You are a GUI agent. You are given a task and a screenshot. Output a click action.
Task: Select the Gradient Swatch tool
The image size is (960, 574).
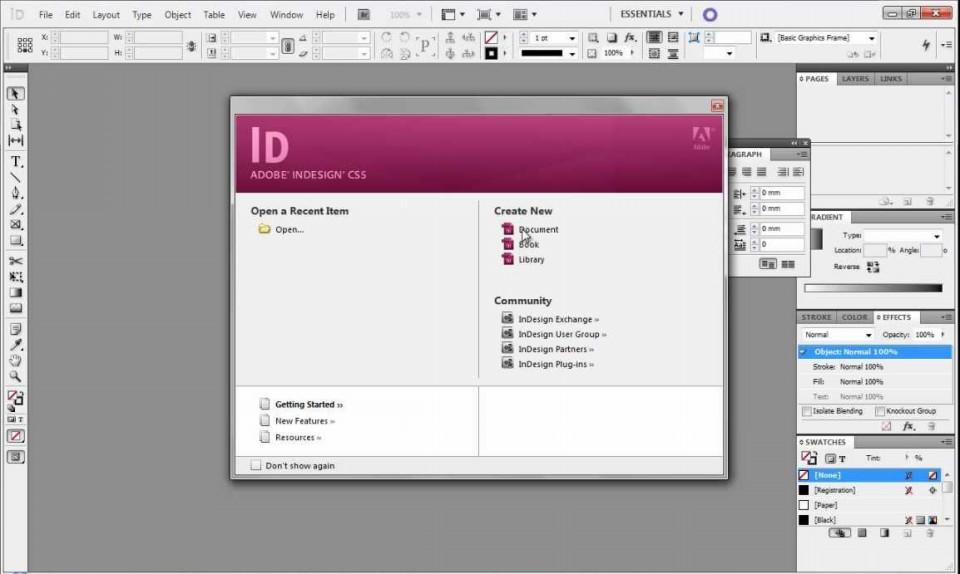tap(15, 293)
